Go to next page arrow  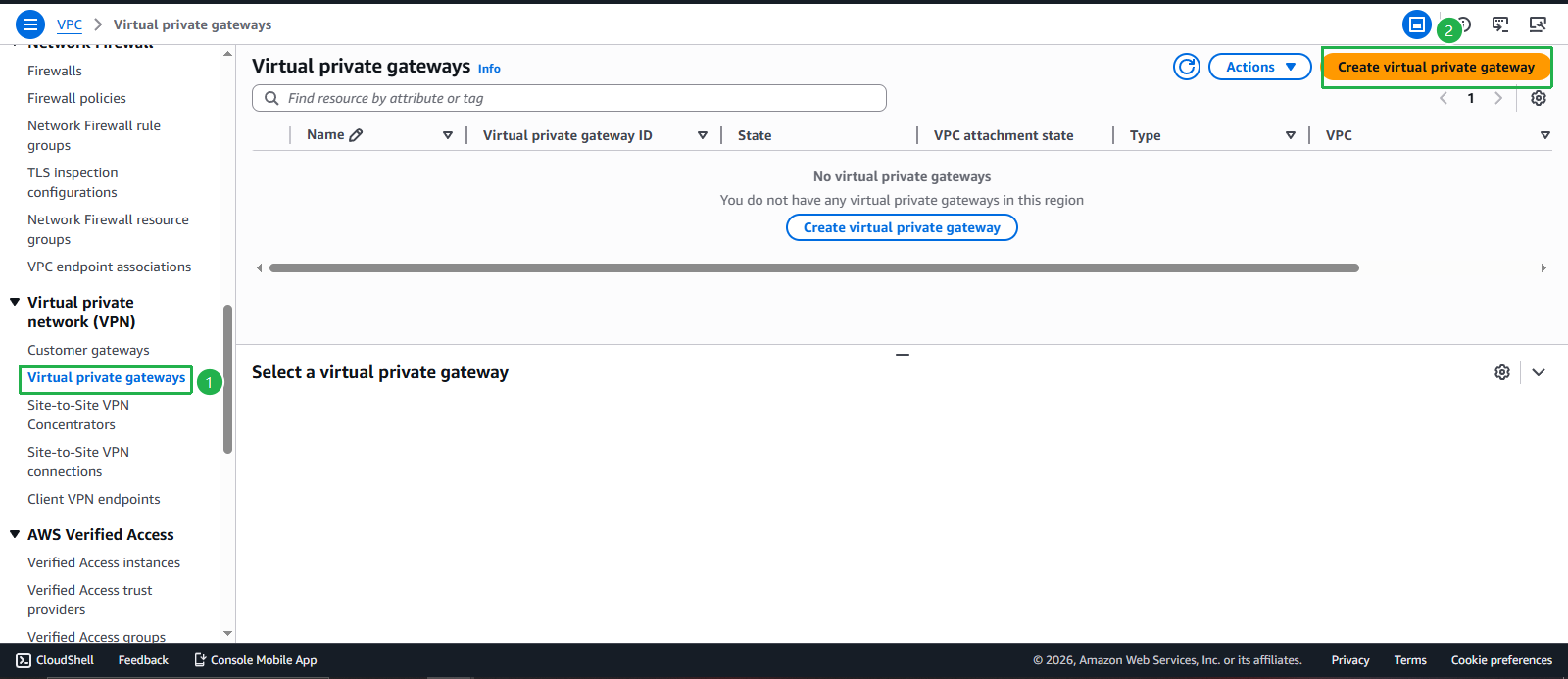pyautogui.click(x=1497, y=98)
